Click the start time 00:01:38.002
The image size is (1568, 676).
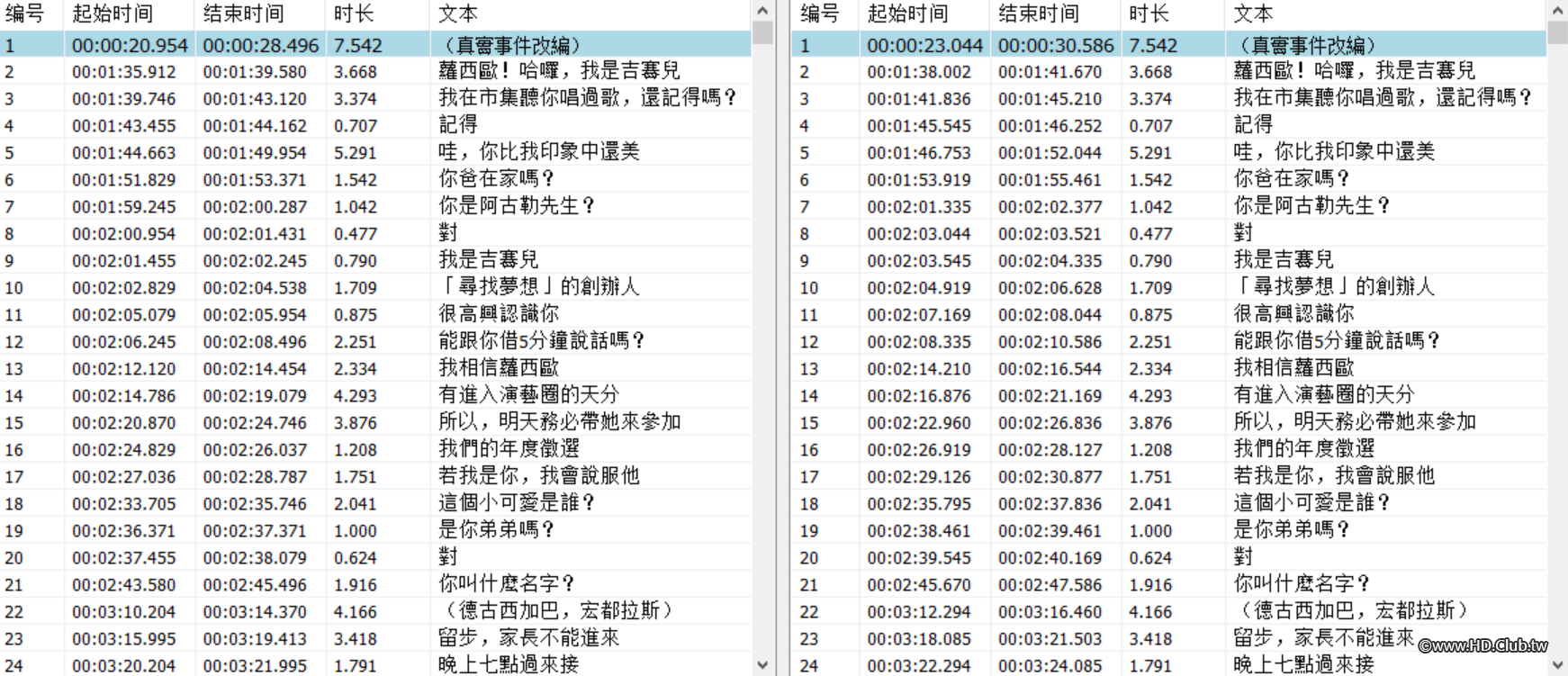point(920,72)
